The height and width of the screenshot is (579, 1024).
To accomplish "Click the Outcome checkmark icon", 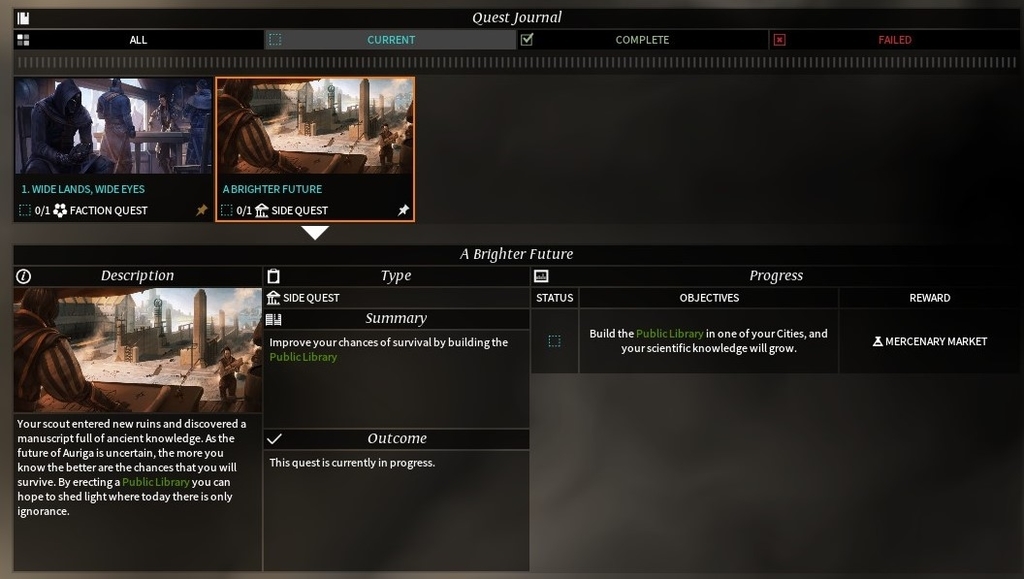I will click(x=274, y=439).
